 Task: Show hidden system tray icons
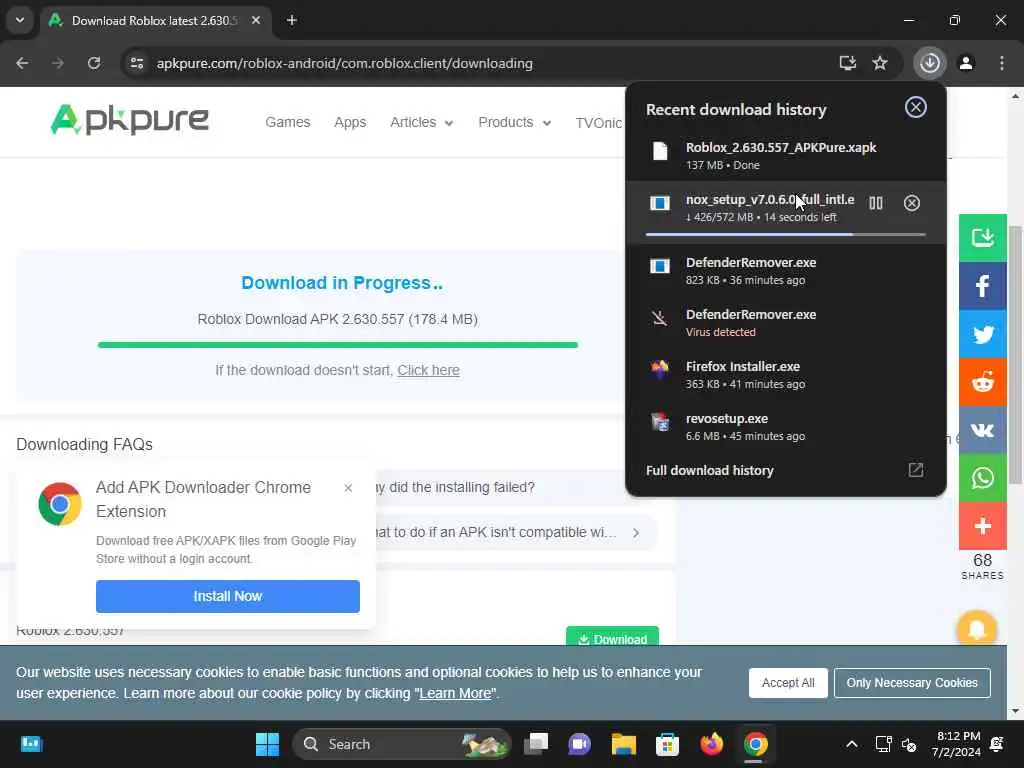(852, 744)
